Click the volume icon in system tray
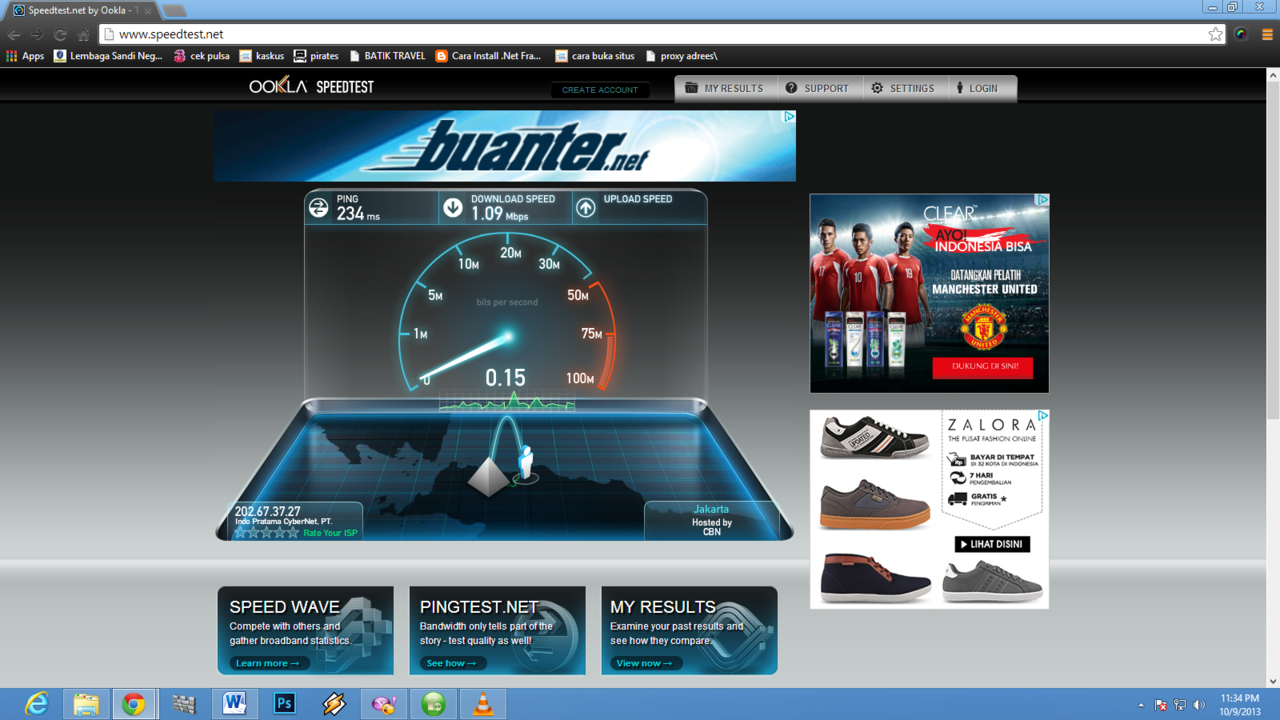 1199,705
